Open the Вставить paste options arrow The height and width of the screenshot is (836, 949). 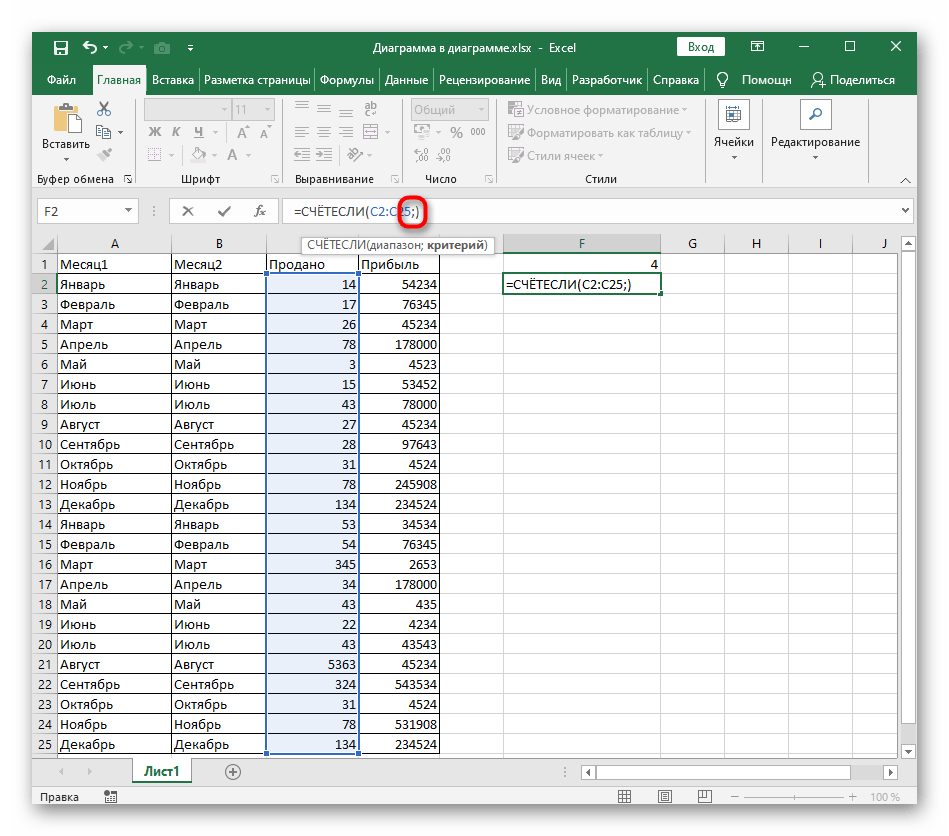click(66, 160)
